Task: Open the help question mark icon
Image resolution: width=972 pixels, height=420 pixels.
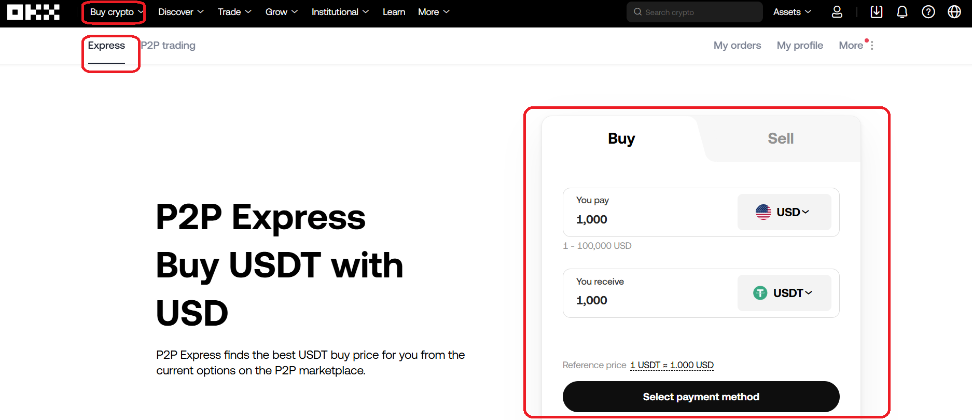Action: tap(928, 12)
